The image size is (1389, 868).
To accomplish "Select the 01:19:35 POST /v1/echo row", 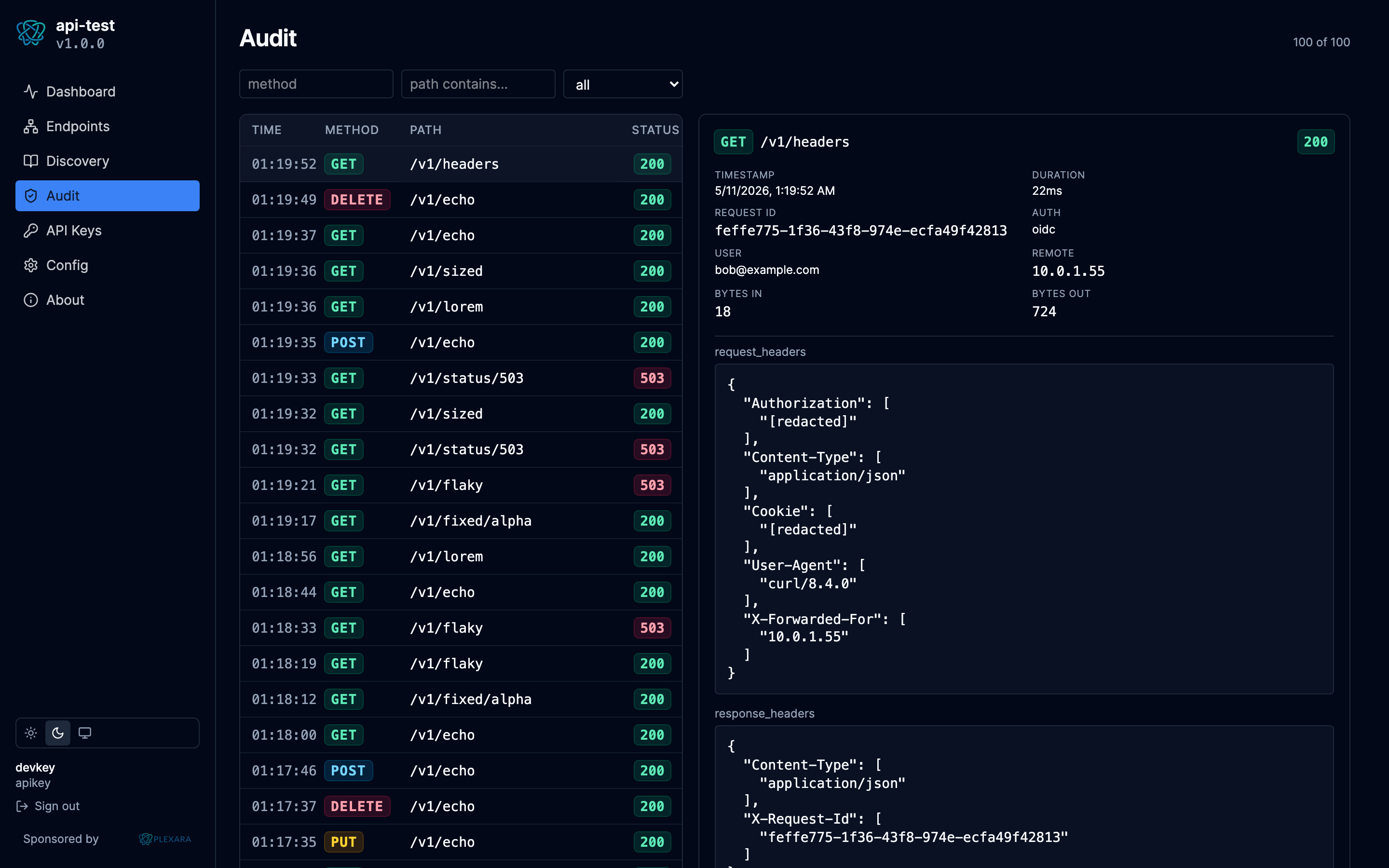I will [x=461, y=343].
